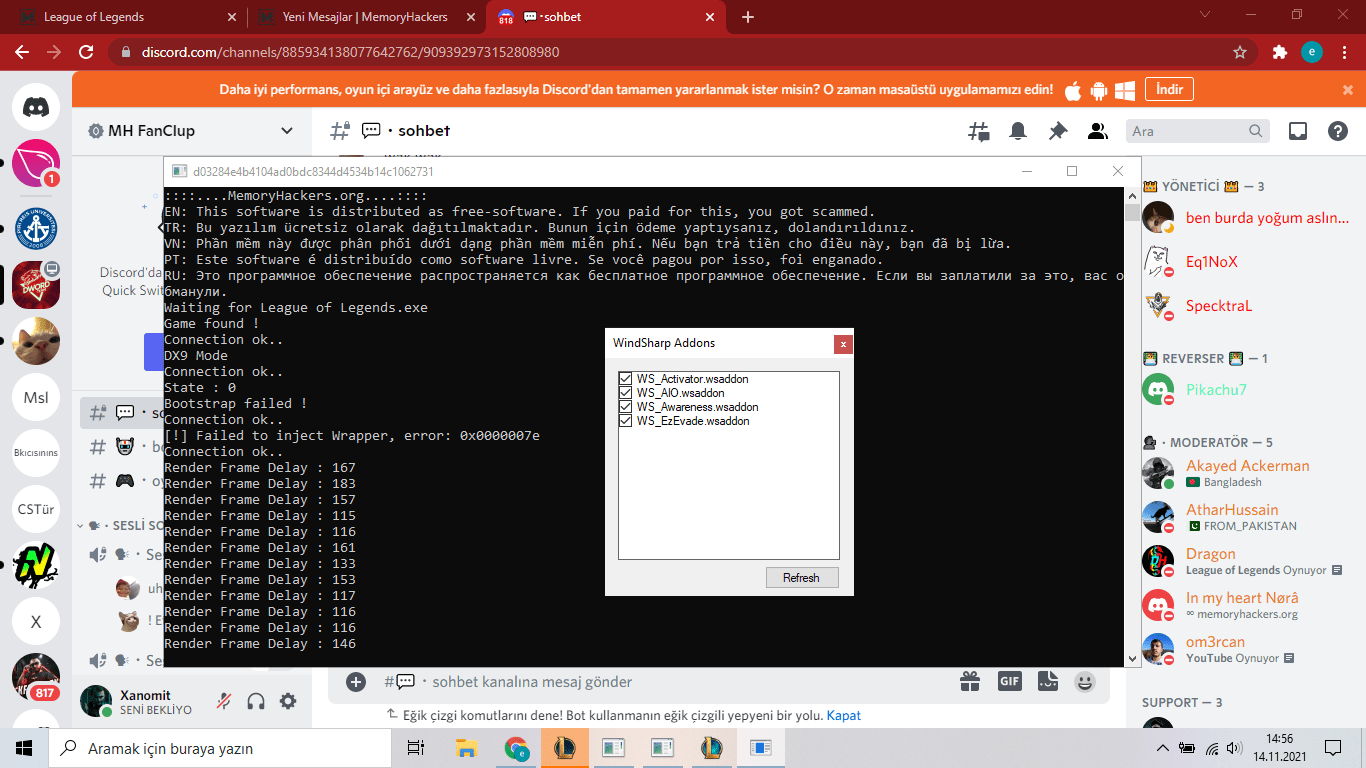Uncheck WS_AIO.wsaddon
Screen dimensions: 1366x768
point(626,393)
